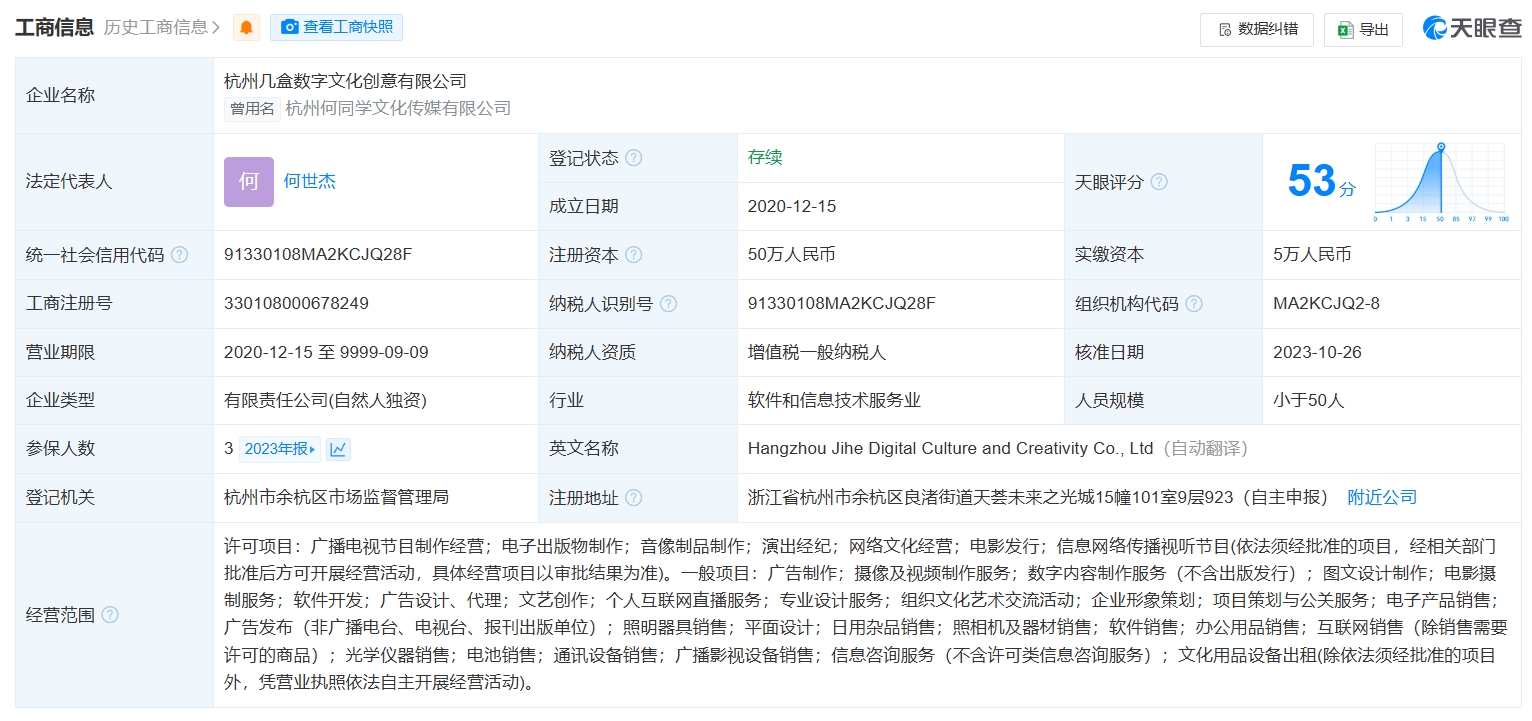Select staff size 小于50人
The image size is (1532, 721).
[1309, 400]
